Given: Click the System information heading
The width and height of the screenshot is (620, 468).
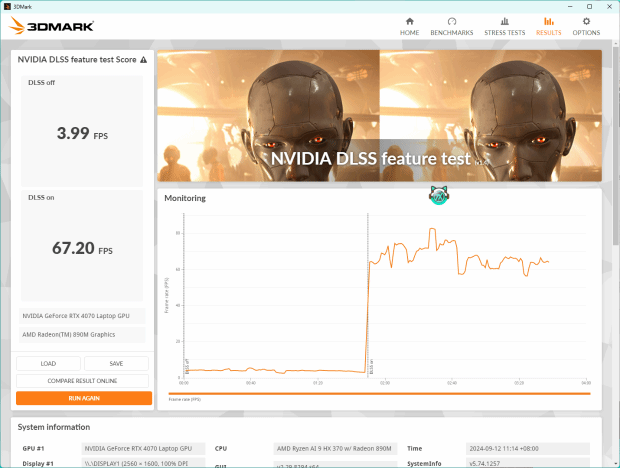Looking at the screenshot, I should 54,427.
